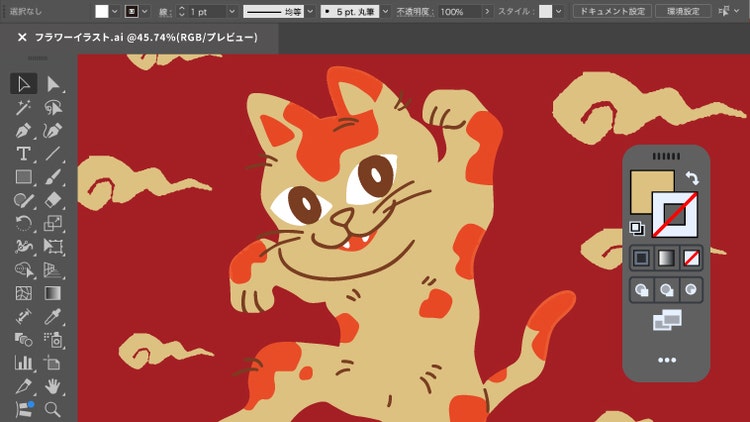Swap fill and stroke with curved arrow
Screen dimensions: 750x422
tap(692, 178)
